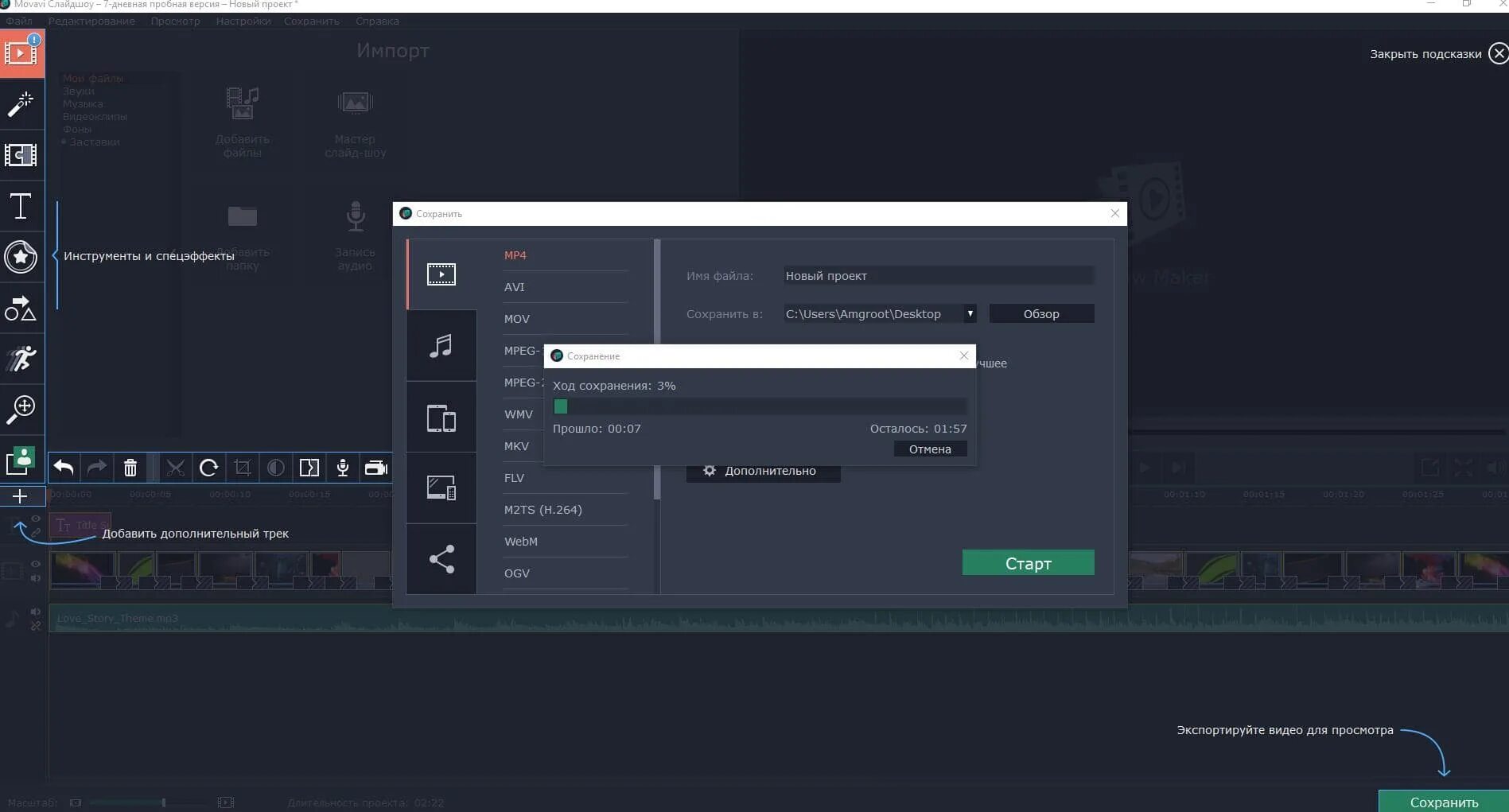Image resolution: width=1509 pixels, height=812 pixels.
Task: Open the Настройки menu
Action: 243,21
